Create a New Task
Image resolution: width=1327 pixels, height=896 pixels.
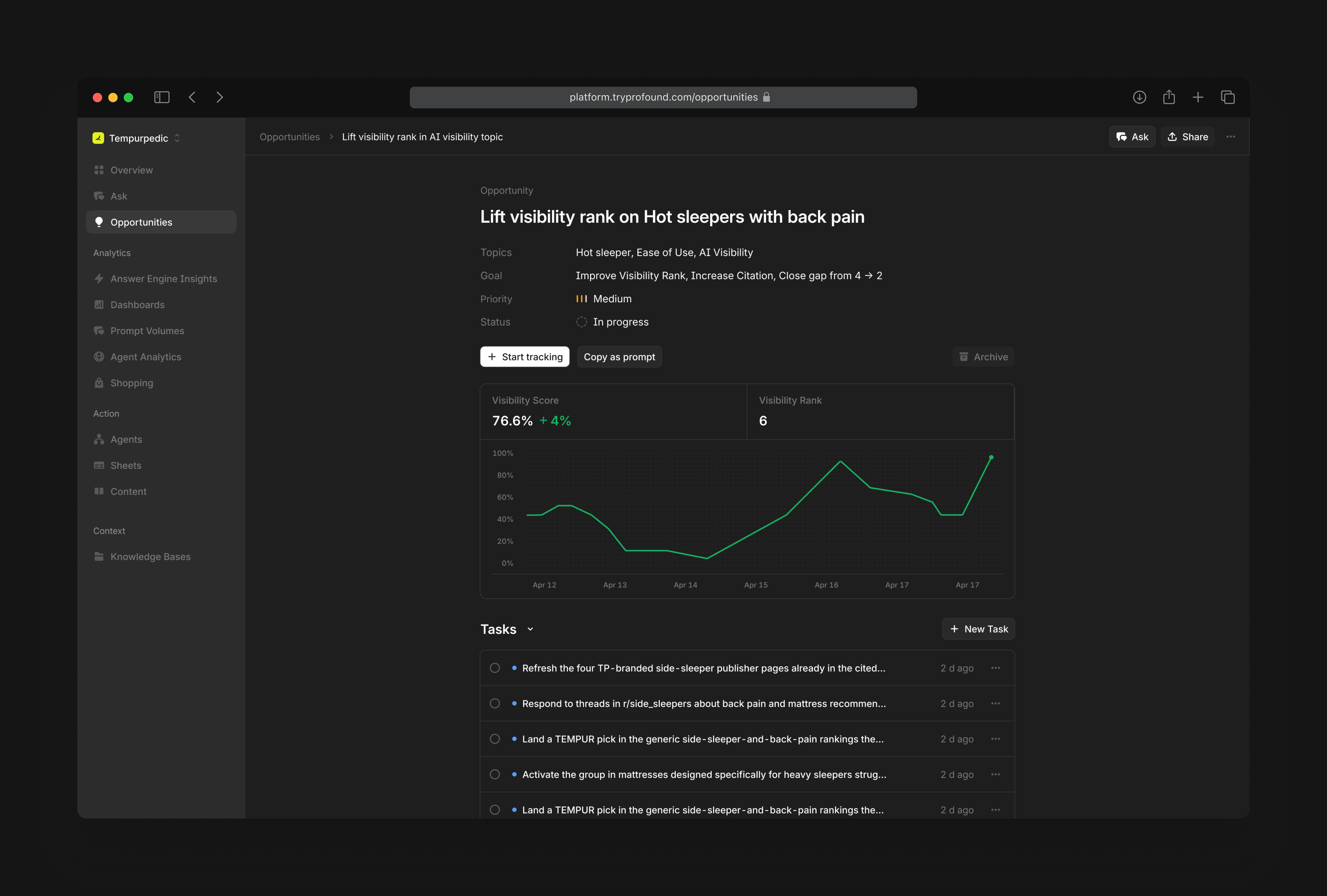pyautogui.click(x=979, y=629)
